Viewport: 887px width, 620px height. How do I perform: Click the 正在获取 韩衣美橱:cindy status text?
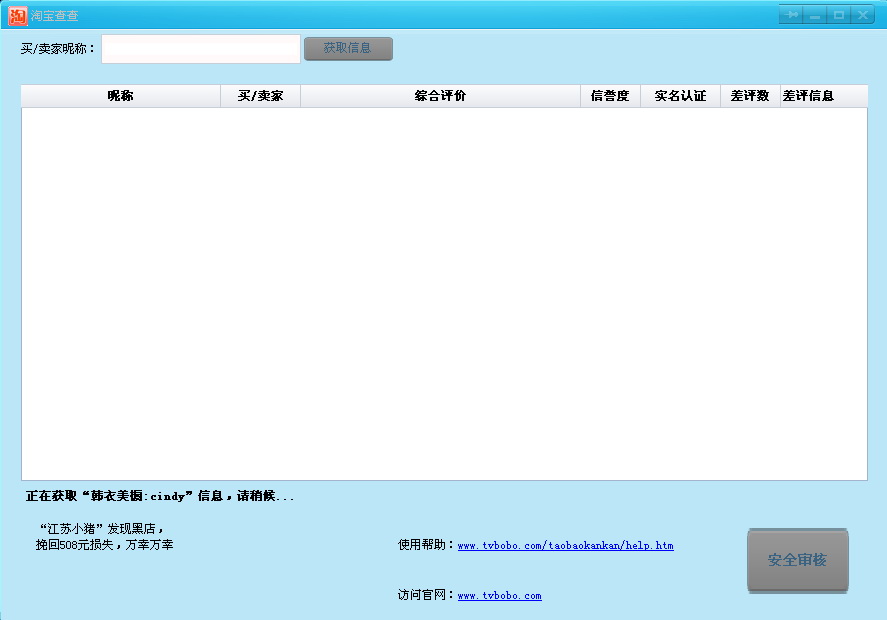pyautogui.click(x=160, y=496)
